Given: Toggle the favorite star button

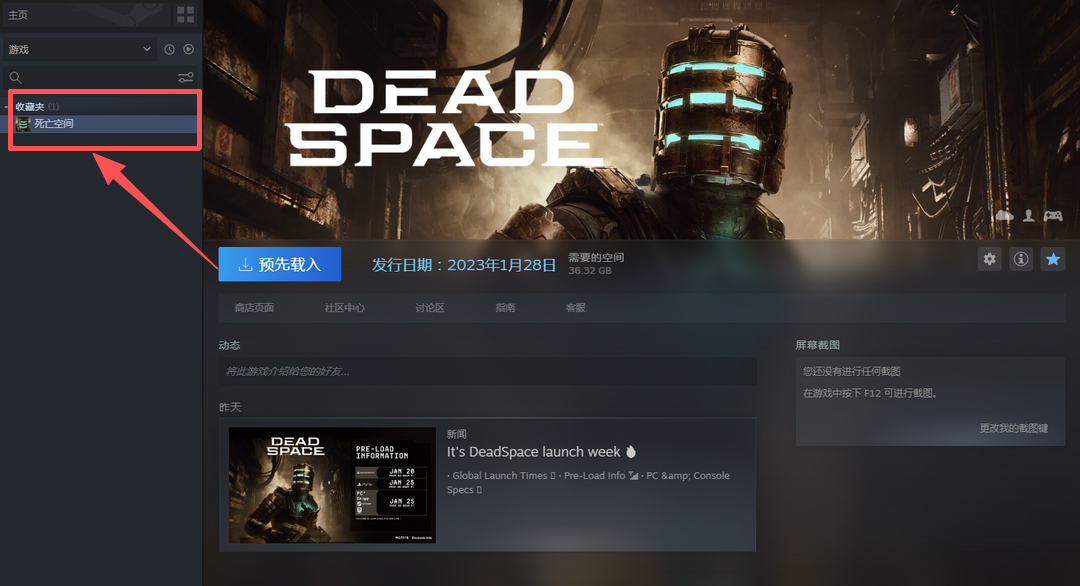Looking at the screenshot, I should [x=1053, y=259].
